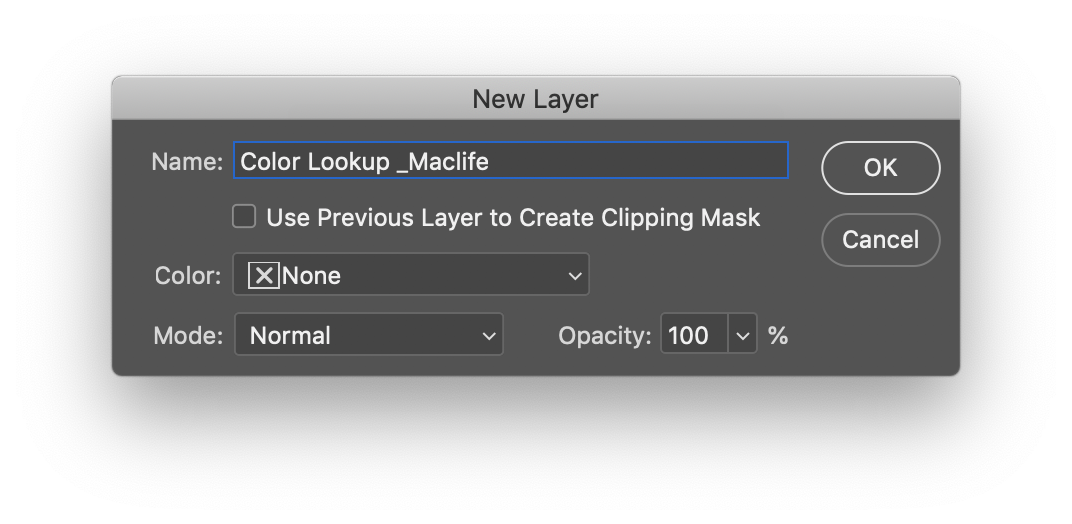Viewport: 1072px width, 524px height.
Task: Select the "None" text in Color dropdown
Action: tap(312, 276)
